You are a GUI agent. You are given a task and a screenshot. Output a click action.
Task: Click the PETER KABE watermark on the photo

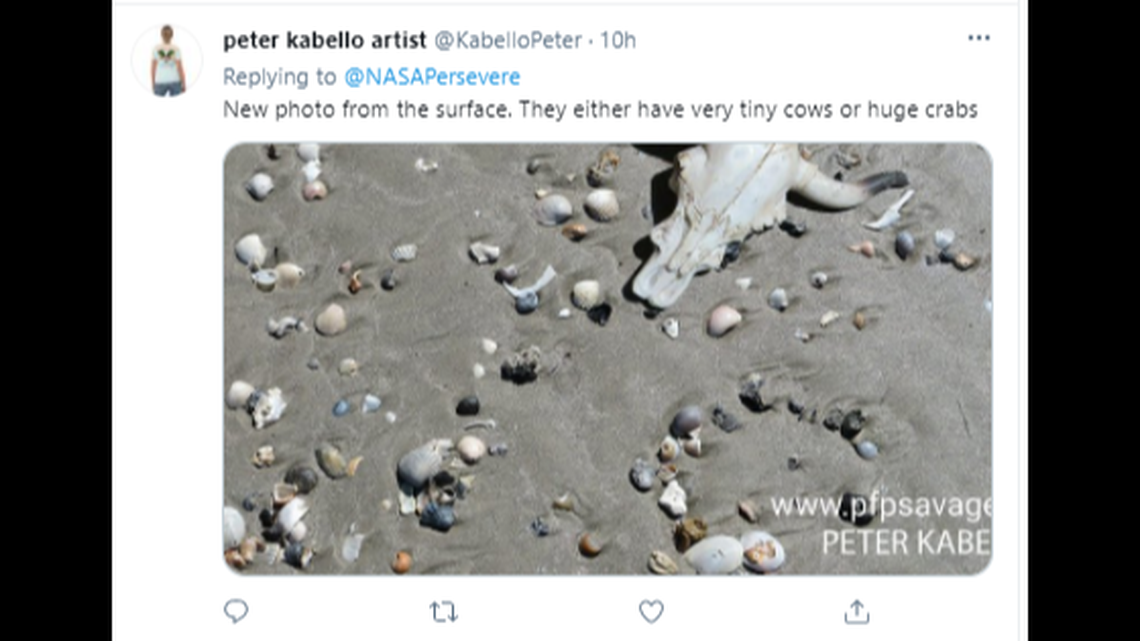pyautogui.click(x=905, y=541)
